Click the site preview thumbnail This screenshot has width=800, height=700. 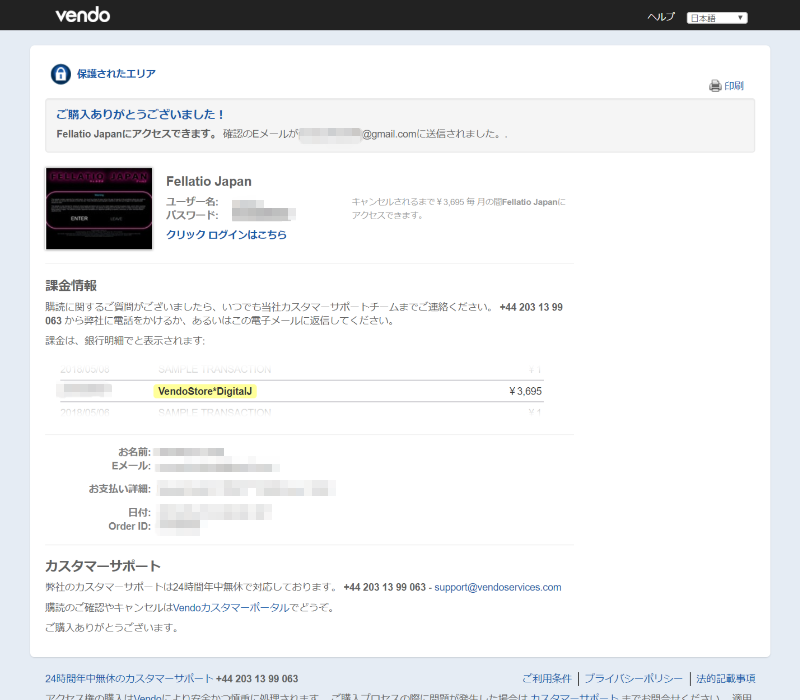coord(99,208)
